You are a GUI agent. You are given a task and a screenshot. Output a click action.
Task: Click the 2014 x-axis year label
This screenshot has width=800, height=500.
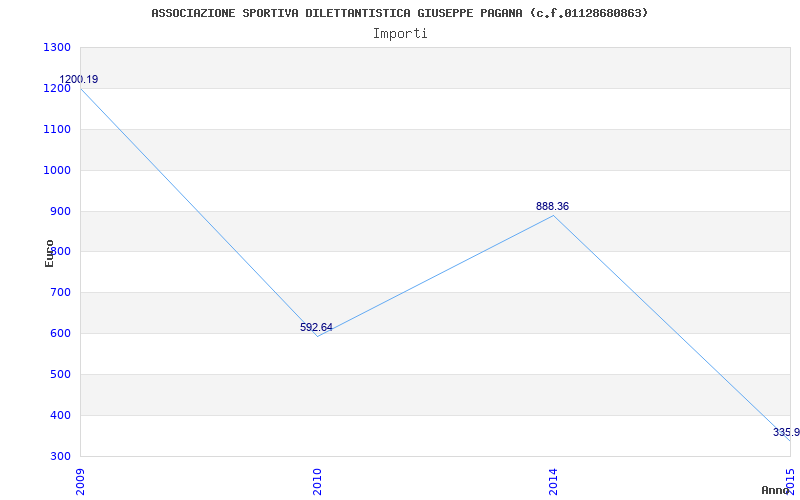click(554, 481)
